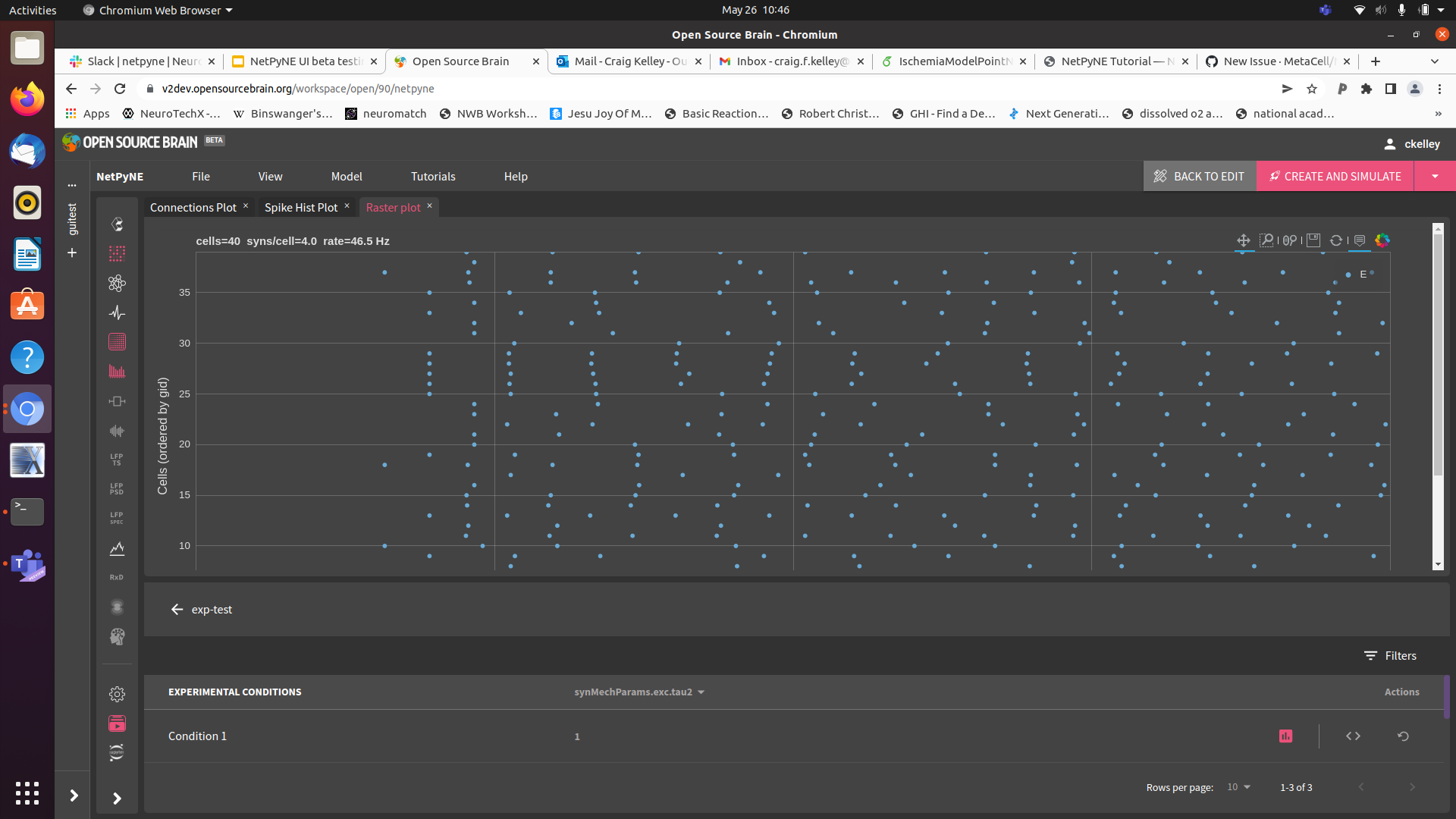Screen dimensions: 1456x819
Task: Change rows per page dropdown
Action: pyautogui.click(x=1239, y=787)
